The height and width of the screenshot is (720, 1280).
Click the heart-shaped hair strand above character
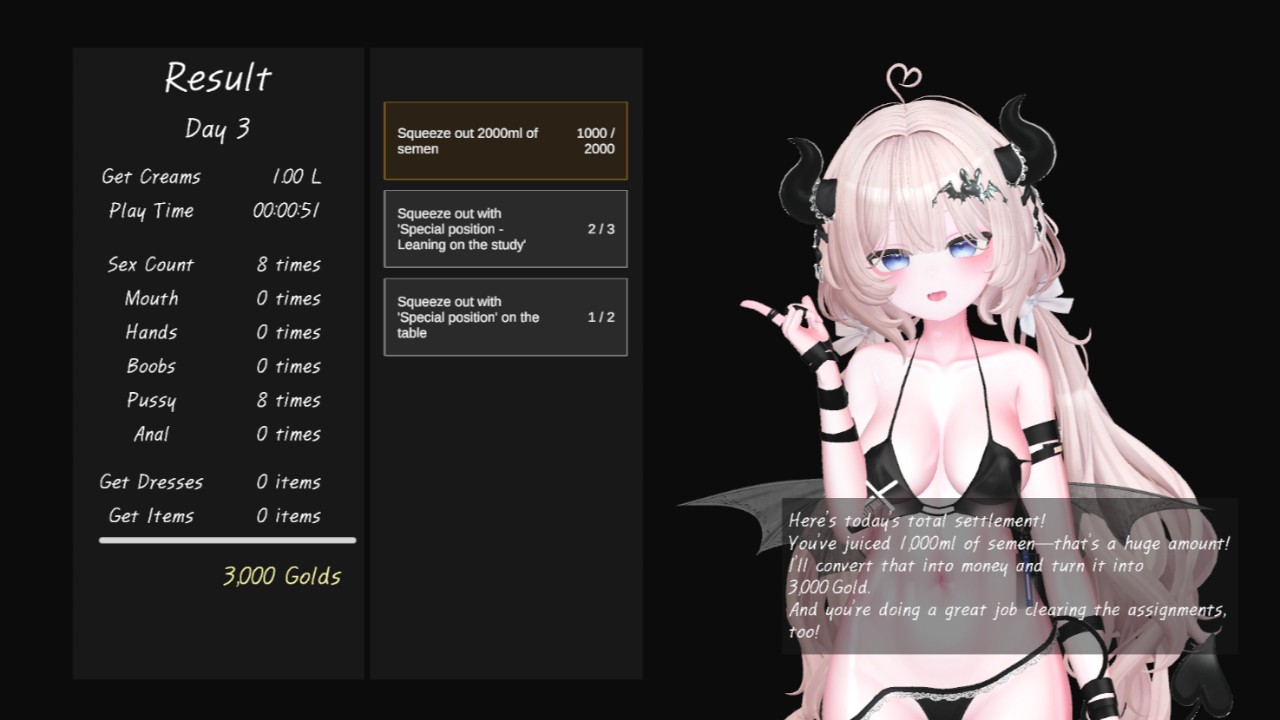(x=904, y=78)
